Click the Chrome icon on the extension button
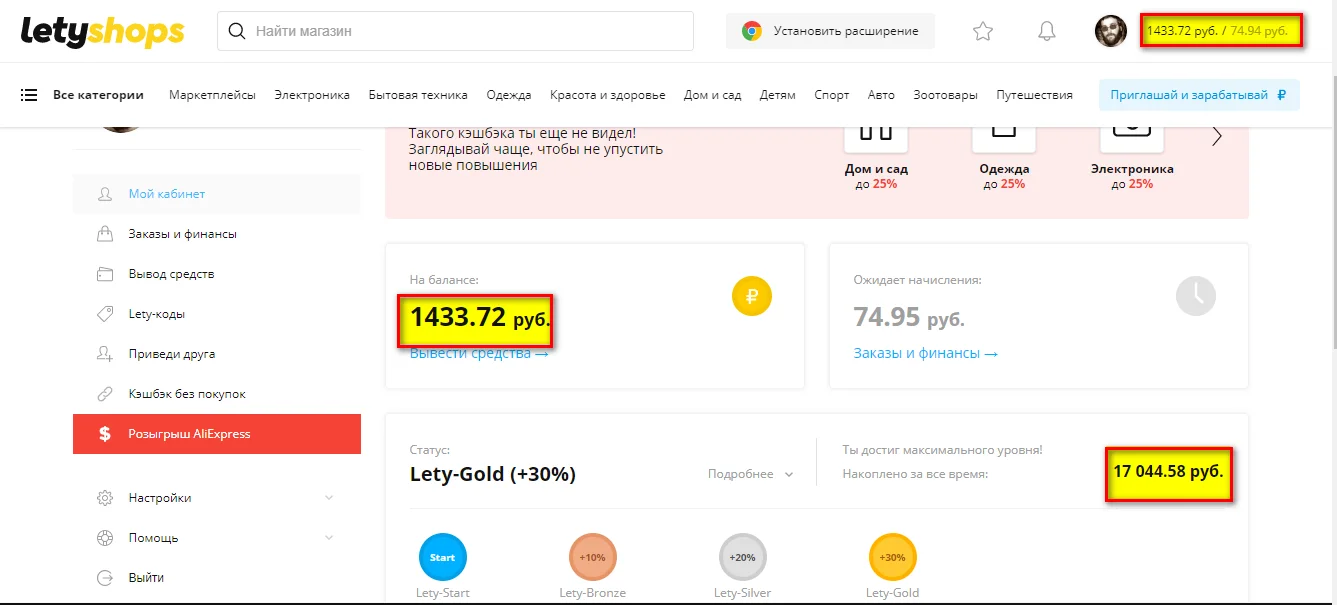This screenshot has width=1337, height=605. coord(752,31)
